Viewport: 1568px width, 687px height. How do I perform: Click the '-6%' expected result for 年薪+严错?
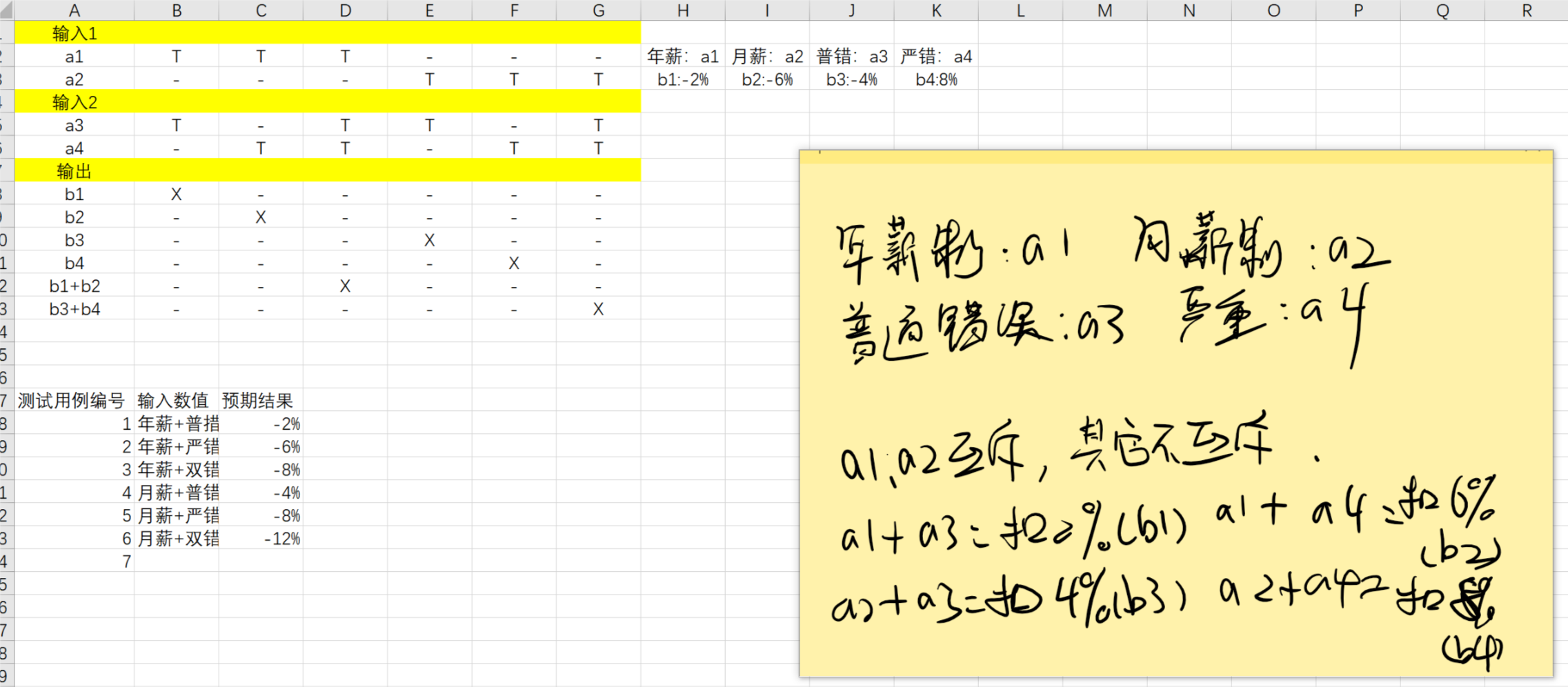[x=261, y=446]
